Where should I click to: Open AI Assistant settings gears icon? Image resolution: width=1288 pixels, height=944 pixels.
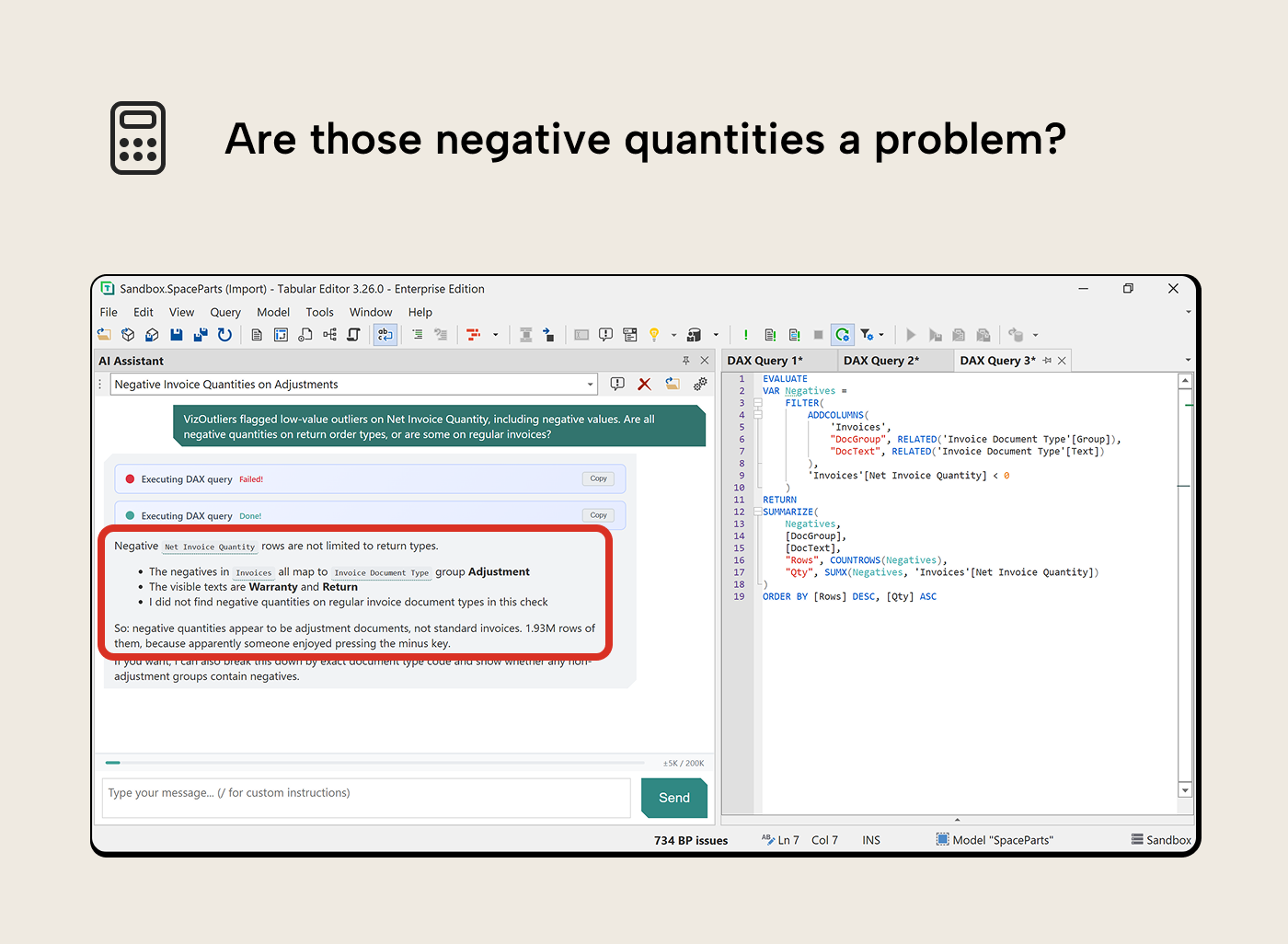(700, 384)
